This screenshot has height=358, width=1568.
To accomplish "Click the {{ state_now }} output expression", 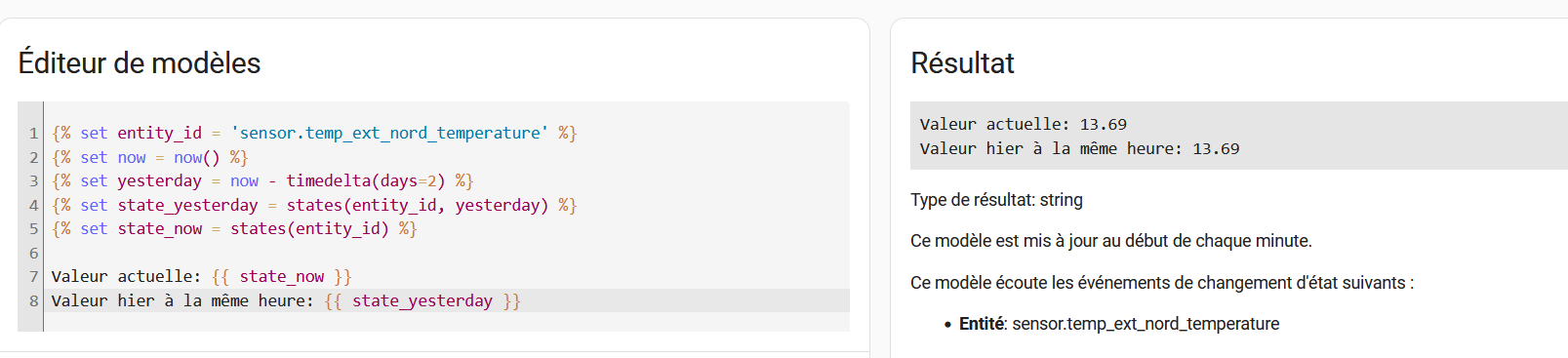I will (x=281, y=276).
